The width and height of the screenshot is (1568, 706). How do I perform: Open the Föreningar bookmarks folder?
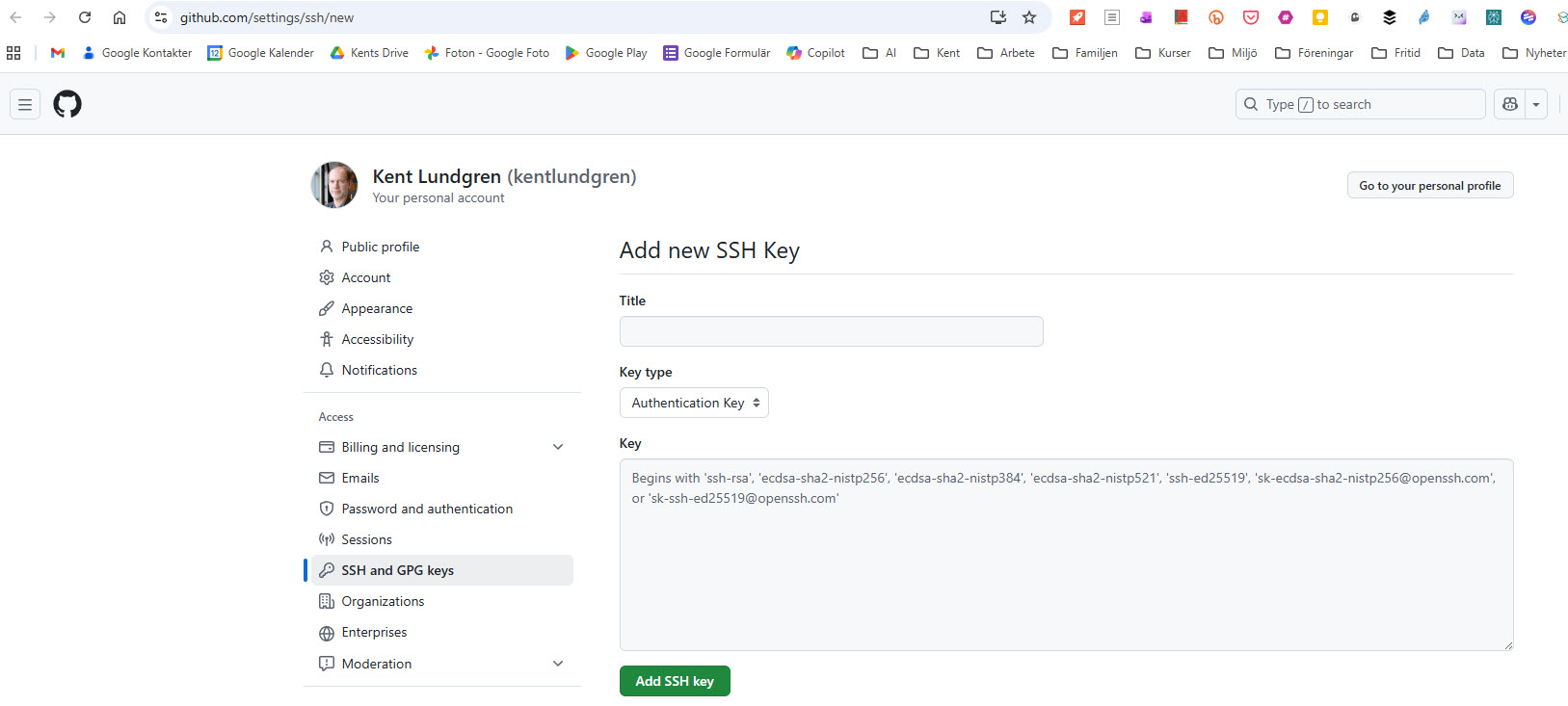tap(1315, 53)
